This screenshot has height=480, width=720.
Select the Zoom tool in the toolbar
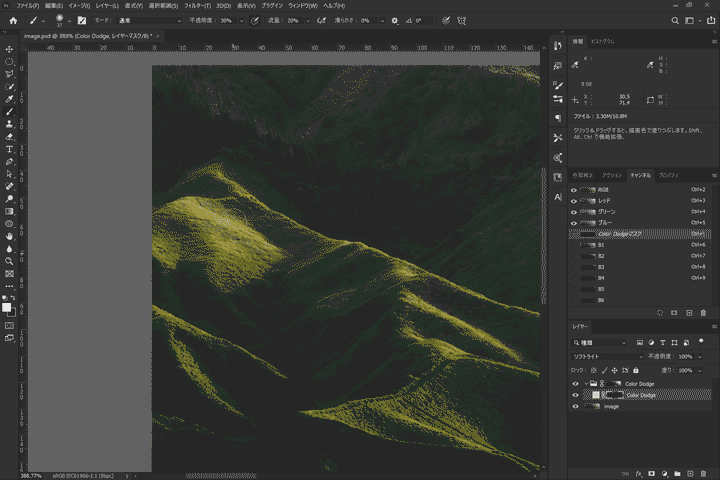9,261
